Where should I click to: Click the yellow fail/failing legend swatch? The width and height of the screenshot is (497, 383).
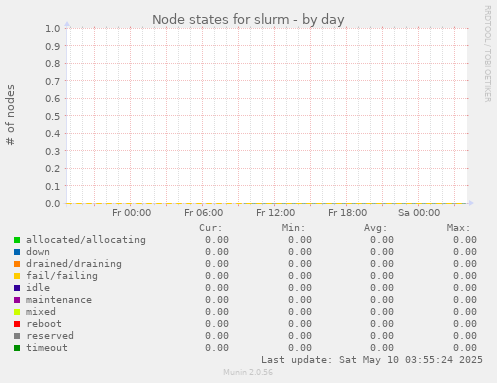(17, 276)
